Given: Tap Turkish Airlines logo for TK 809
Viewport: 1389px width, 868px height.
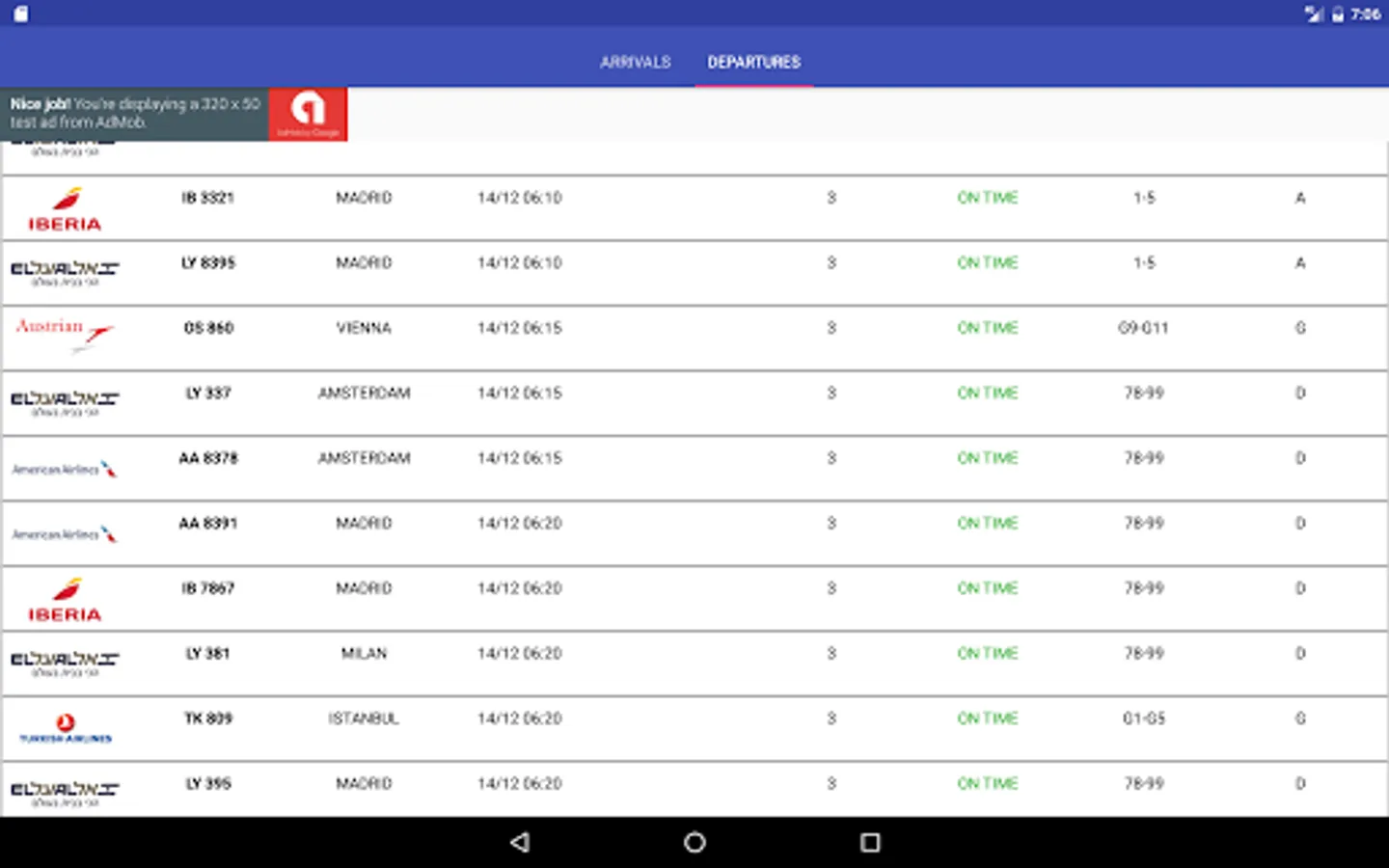Looking at the screenshot, I should point(65,728).
